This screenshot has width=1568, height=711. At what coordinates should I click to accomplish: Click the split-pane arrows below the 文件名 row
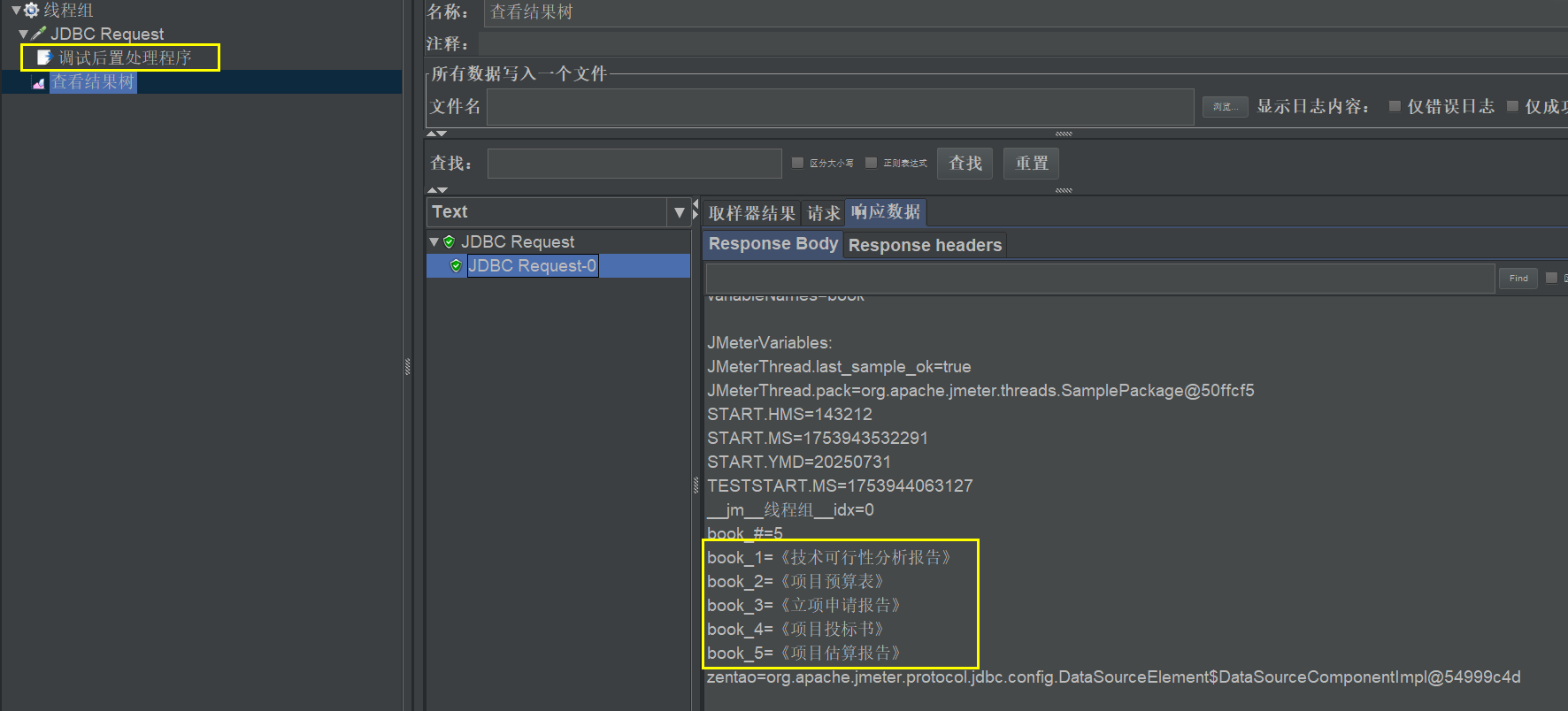click(x=437, y=134)
